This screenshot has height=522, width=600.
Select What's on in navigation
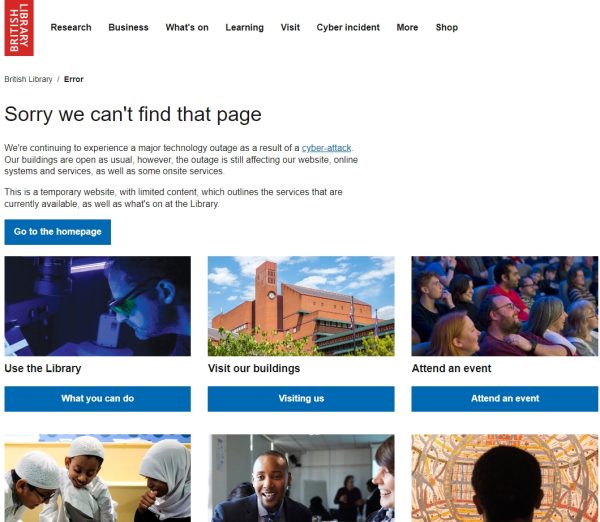[187, 28]
